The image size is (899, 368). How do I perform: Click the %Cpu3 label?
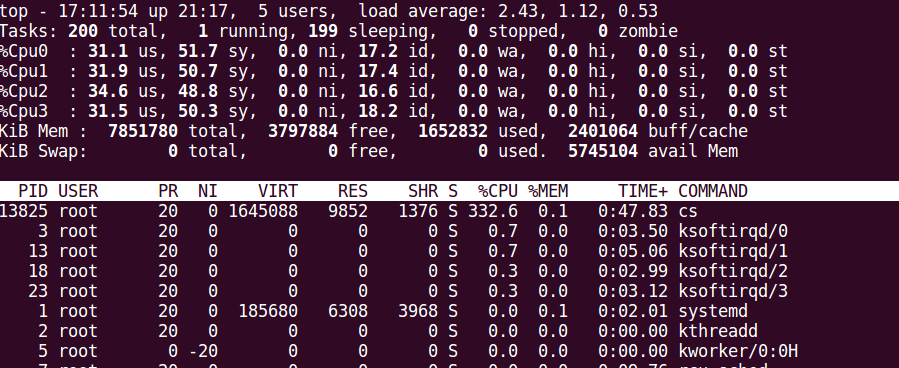(x=24, y=111)
